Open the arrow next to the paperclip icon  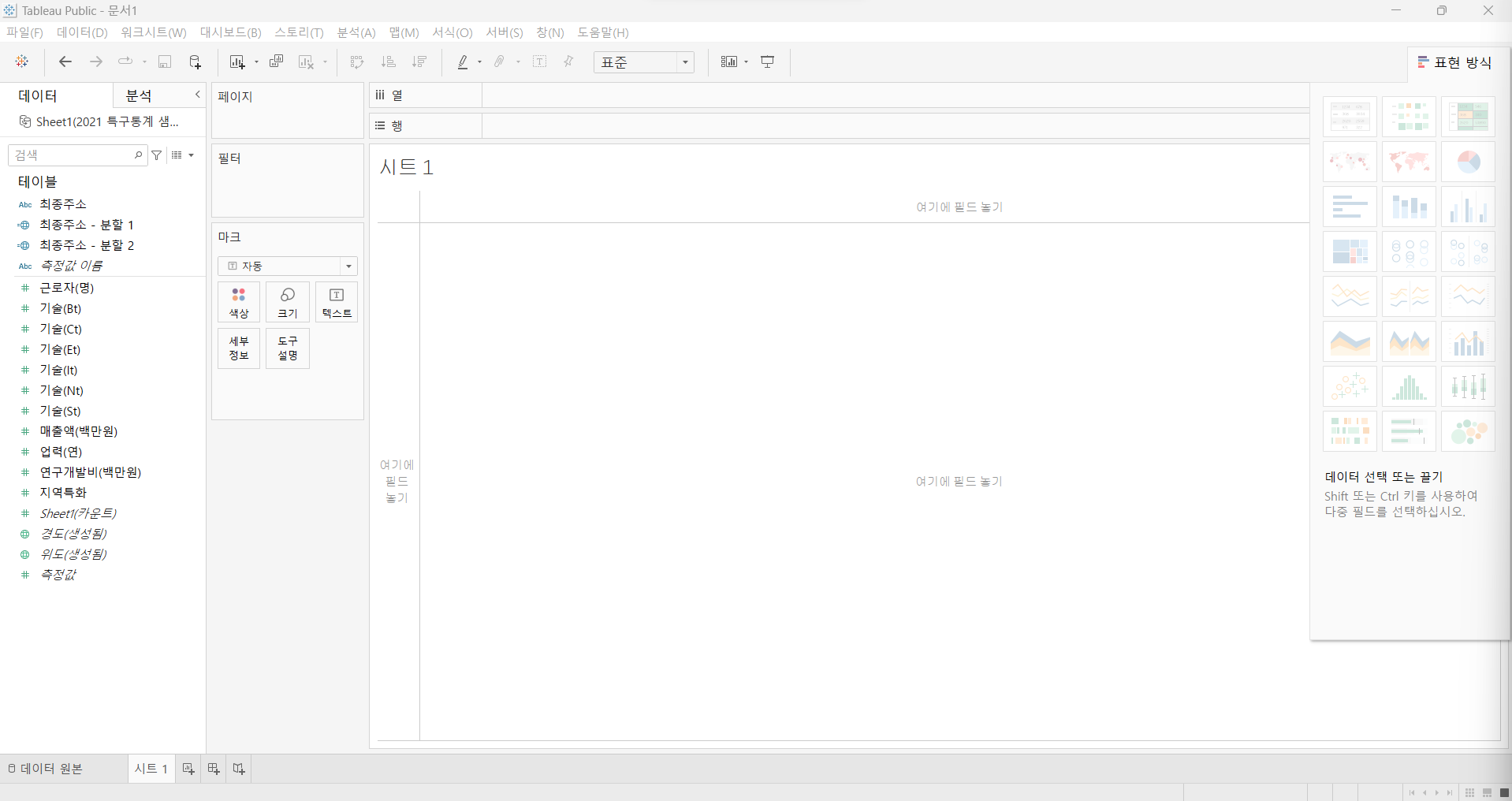518,61
